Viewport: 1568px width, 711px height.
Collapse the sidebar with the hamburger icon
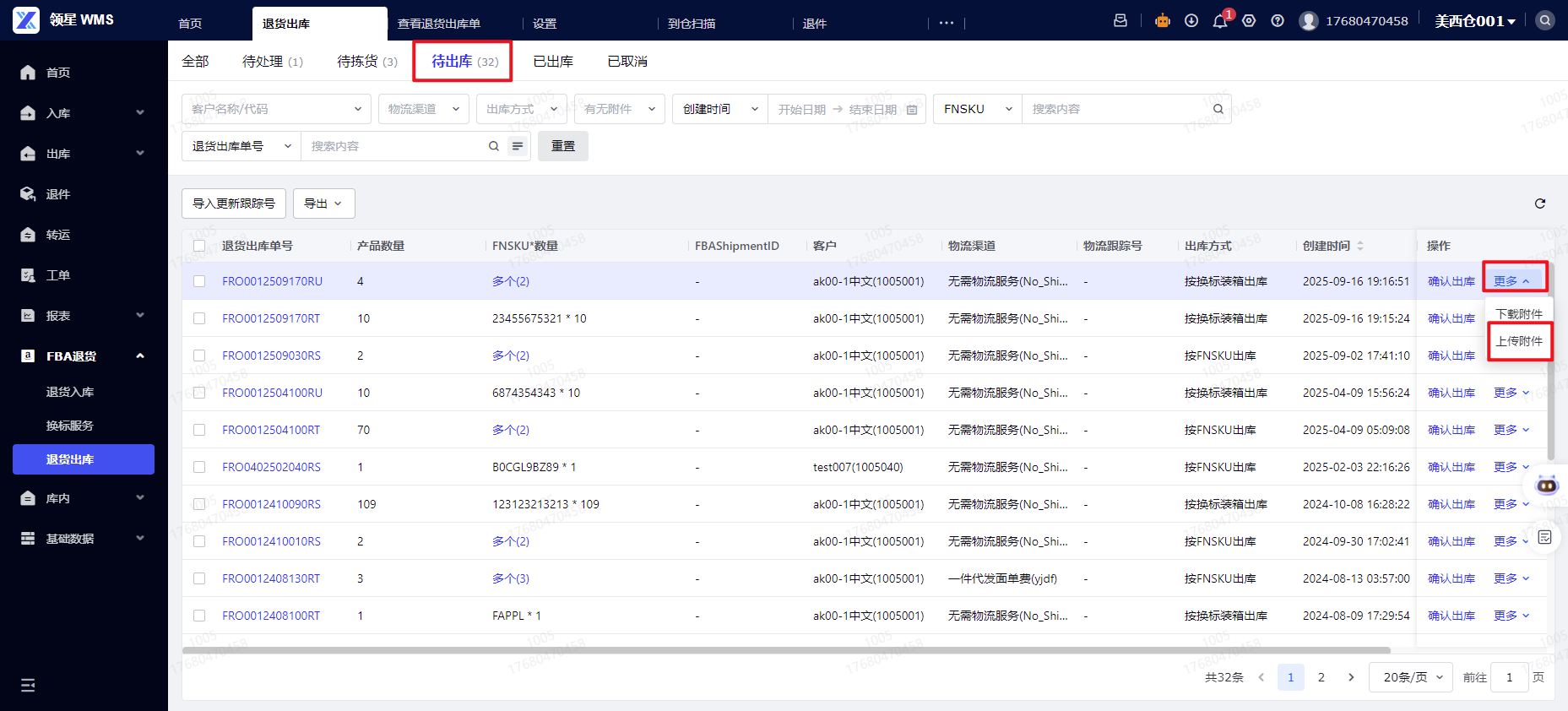point(28,685)
